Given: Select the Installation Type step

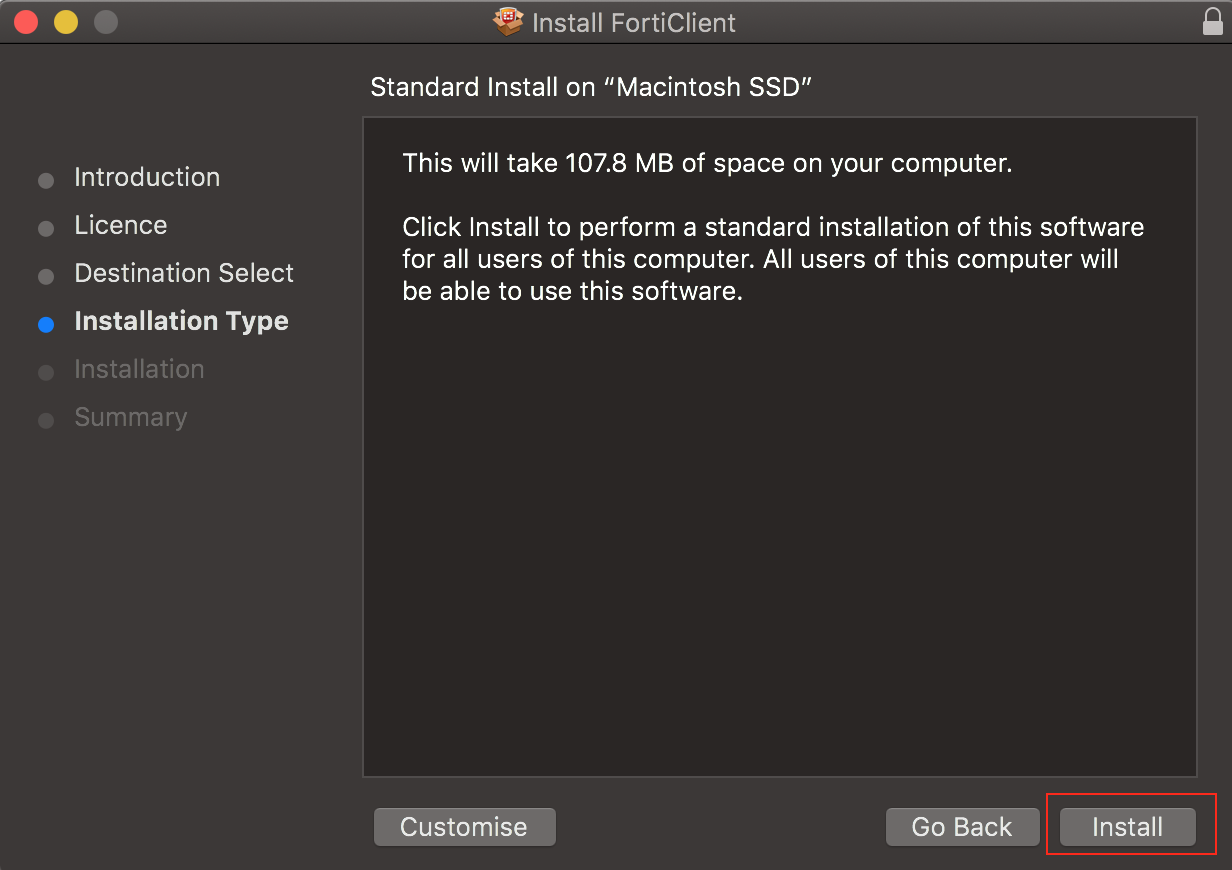Looking at the screenshot, I should tap(181, 321).
